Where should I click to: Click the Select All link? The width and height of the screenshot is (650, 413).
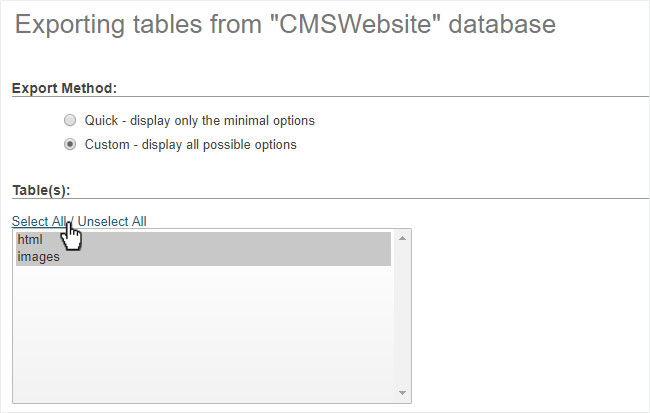(x=39, y=221)
